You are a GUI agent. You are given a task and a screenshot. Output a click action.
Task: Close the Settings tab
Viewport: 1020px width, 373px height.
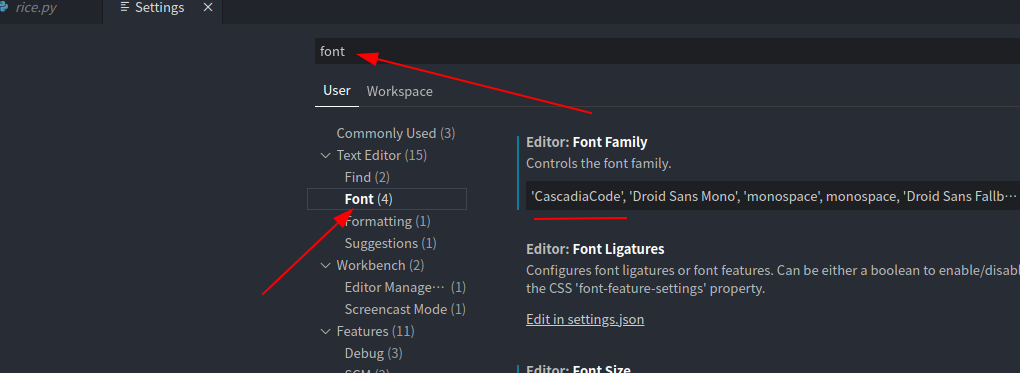(x=208, y=8)
